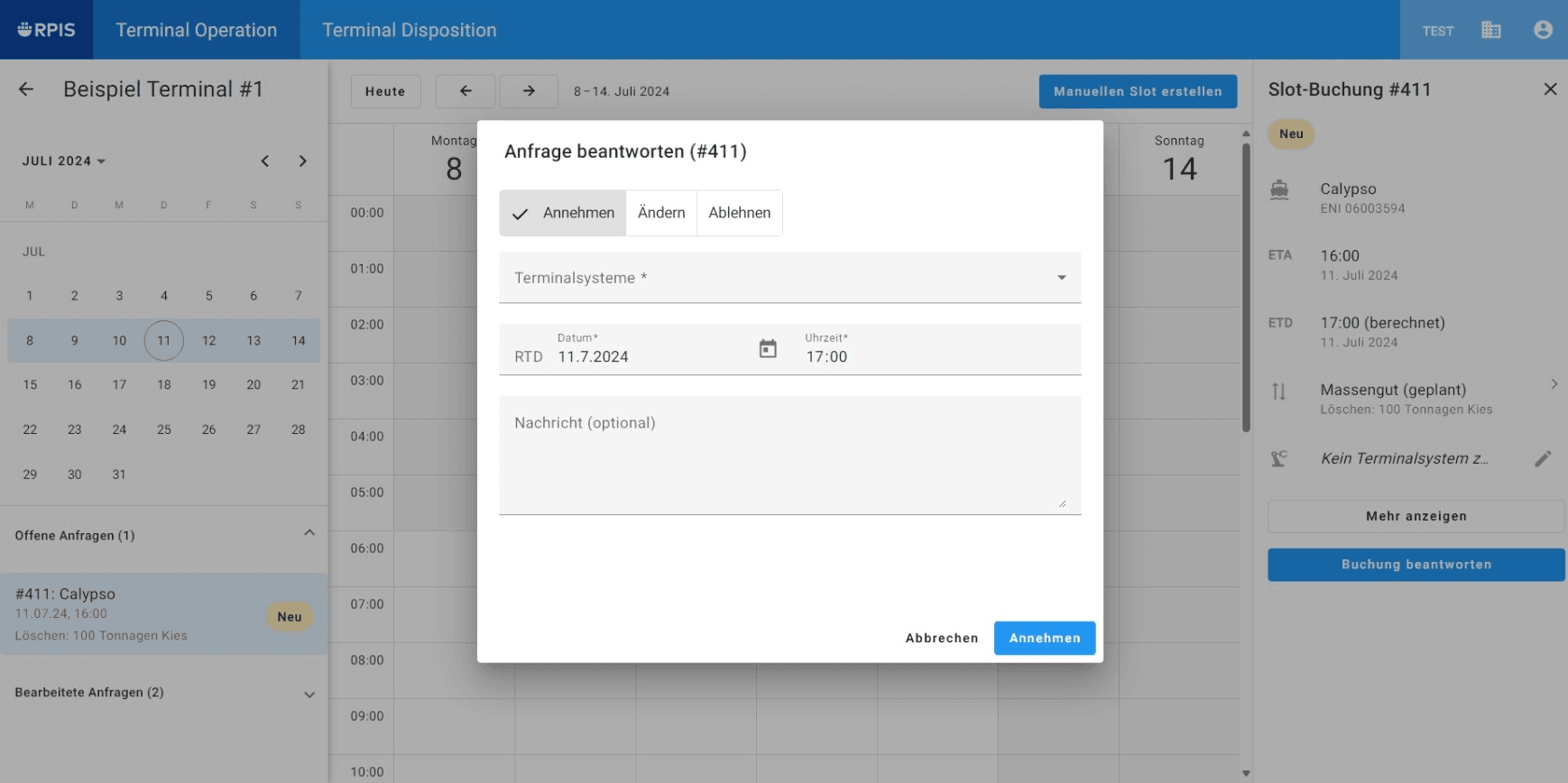Close the Slot-Buchung #411 panel
The image size is (1568, 783).
coord(1550,89)
